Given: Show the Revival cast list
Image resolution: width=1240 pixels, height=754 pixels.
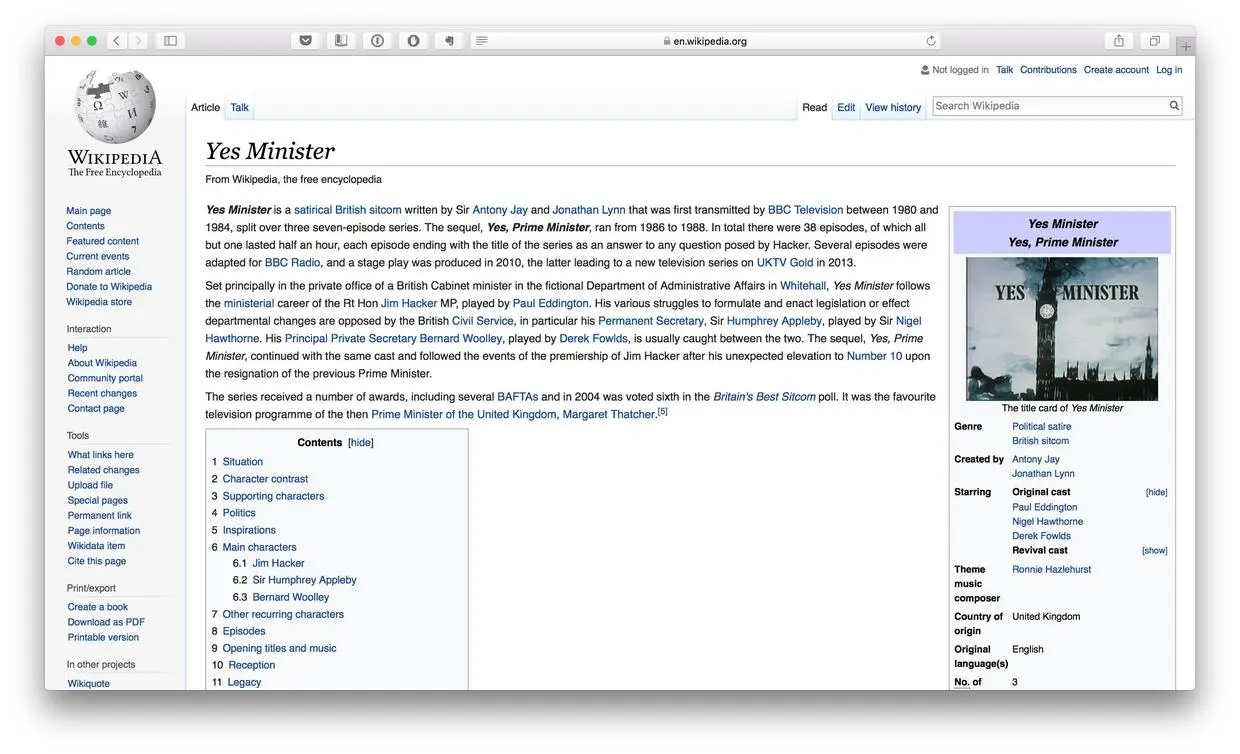Looking at the screenshot, I should pyautogui.click(x=1154, y=551).
